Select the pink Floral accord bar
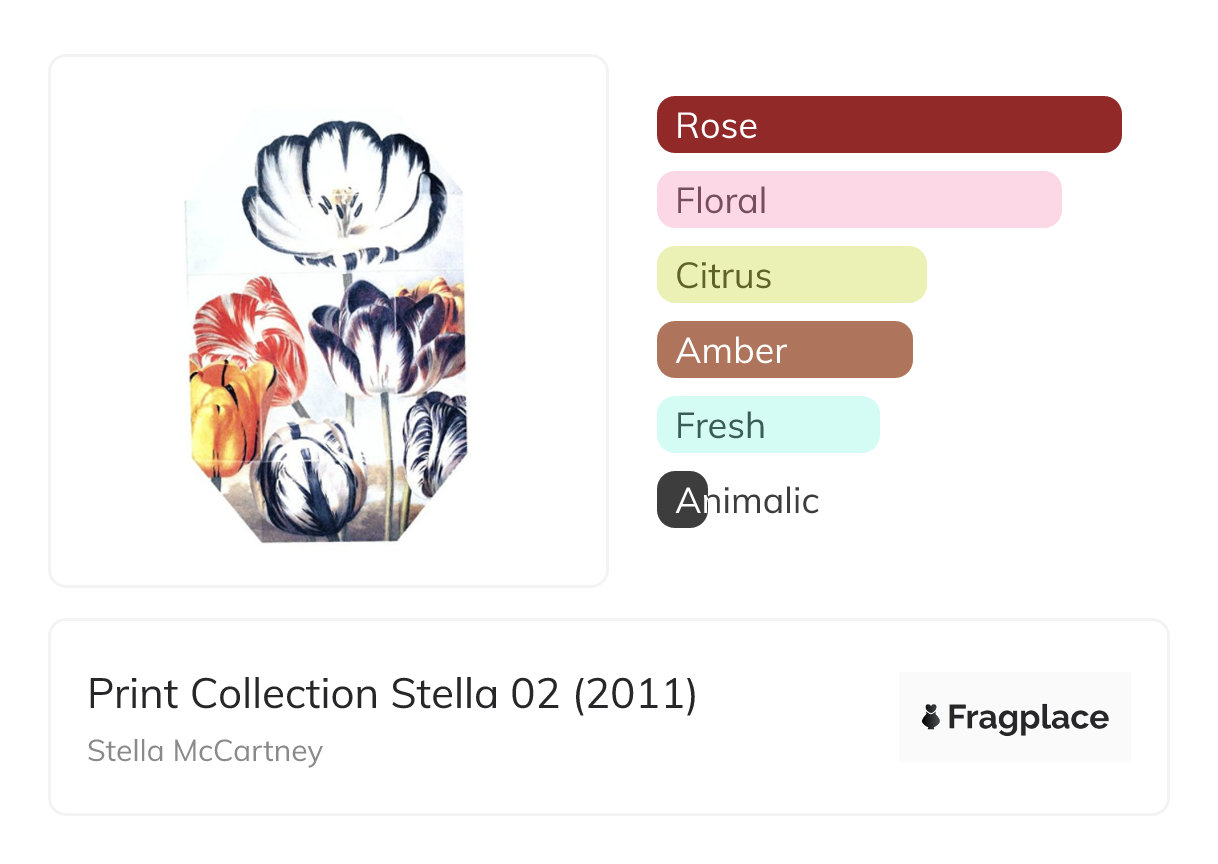 pos(859,200)
